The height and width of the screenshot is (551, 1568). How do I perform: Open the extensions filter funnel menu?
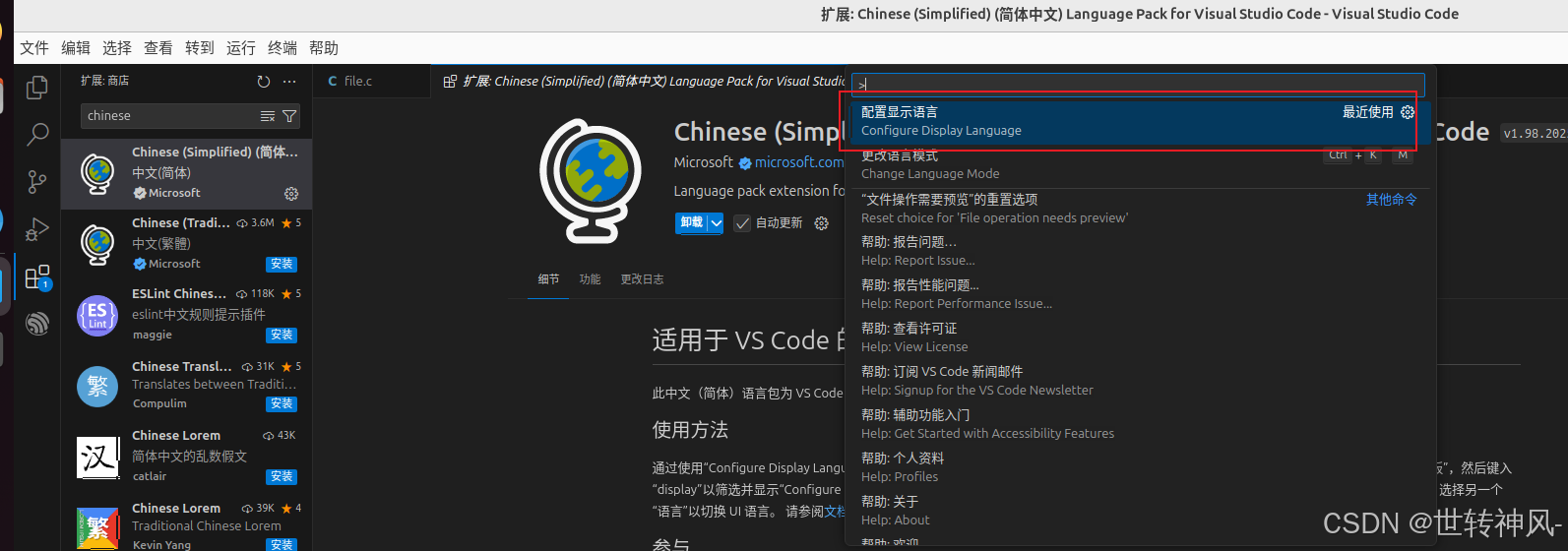(x=289, y=116)
